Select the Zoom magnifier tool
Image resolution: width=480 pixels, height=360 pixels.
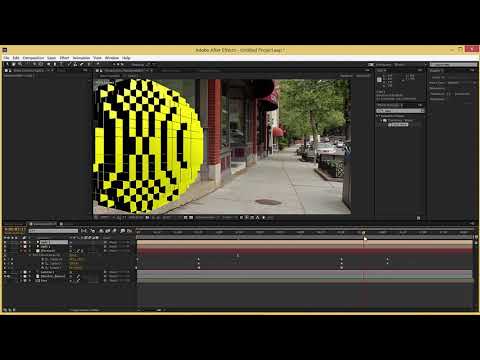point(20,64)
